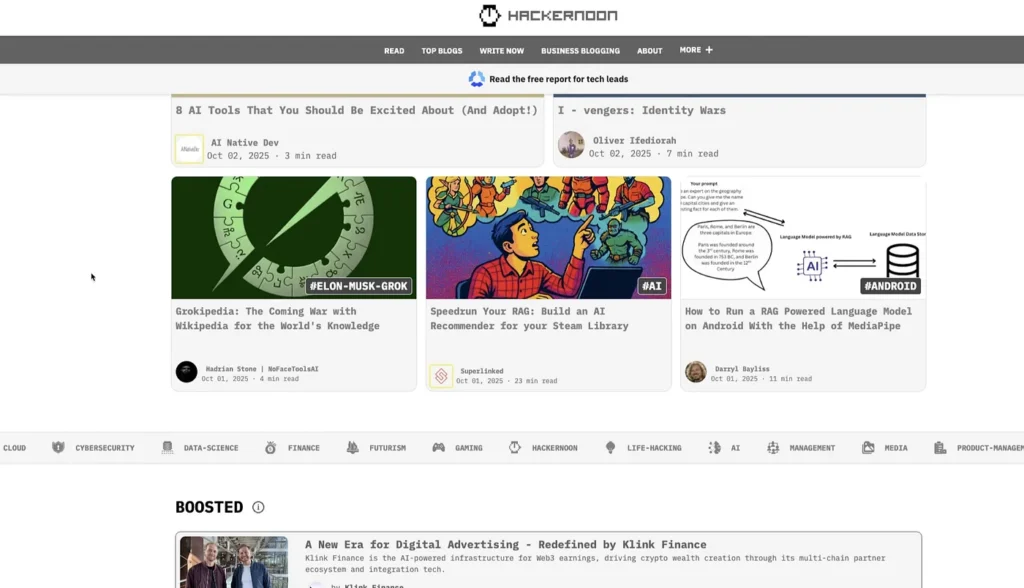Viewport: 1024px width, 588px height.
Task: Select the Data-Science category icon
Action: (x=167, y=448)
